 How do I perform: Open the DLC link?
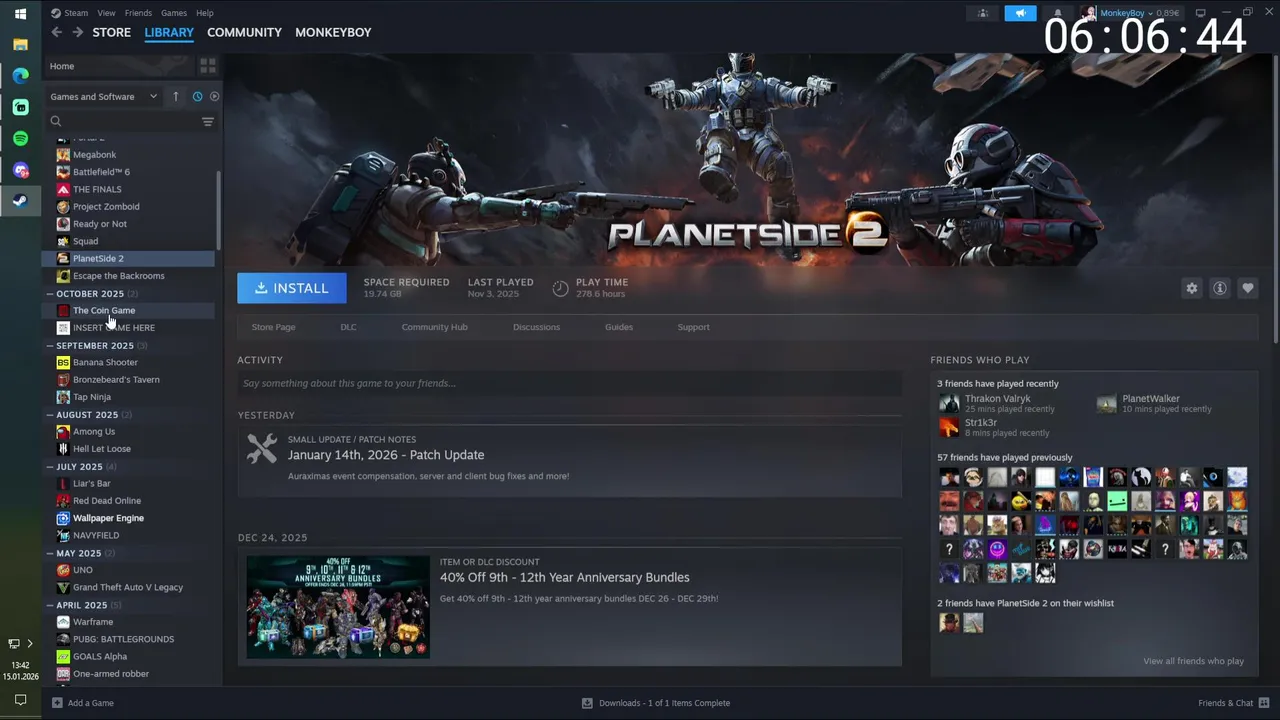348,327
